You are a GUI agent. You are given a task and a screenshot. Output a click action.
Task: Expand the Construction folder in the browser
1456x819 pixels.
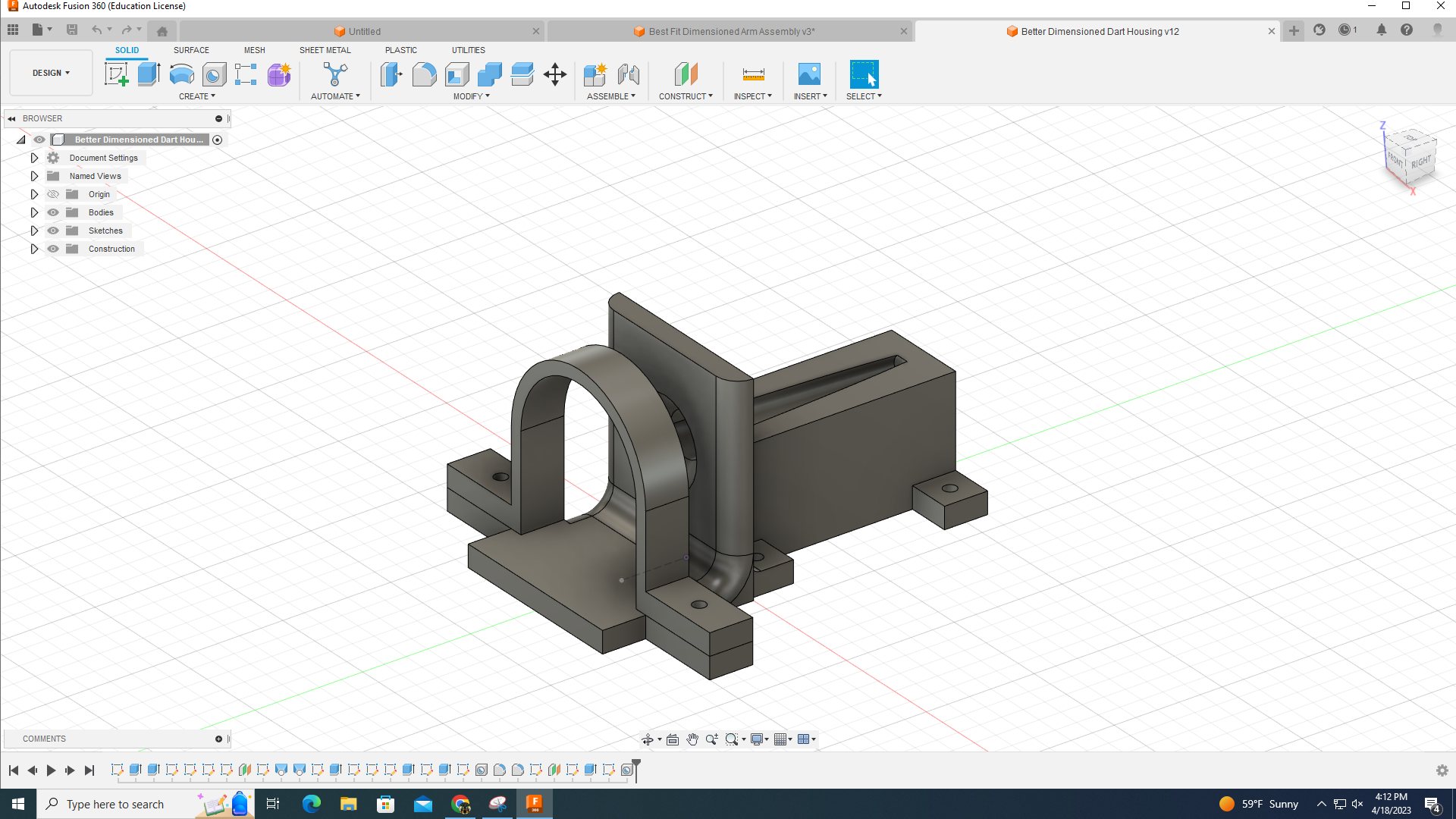click(x=34, y=249)
